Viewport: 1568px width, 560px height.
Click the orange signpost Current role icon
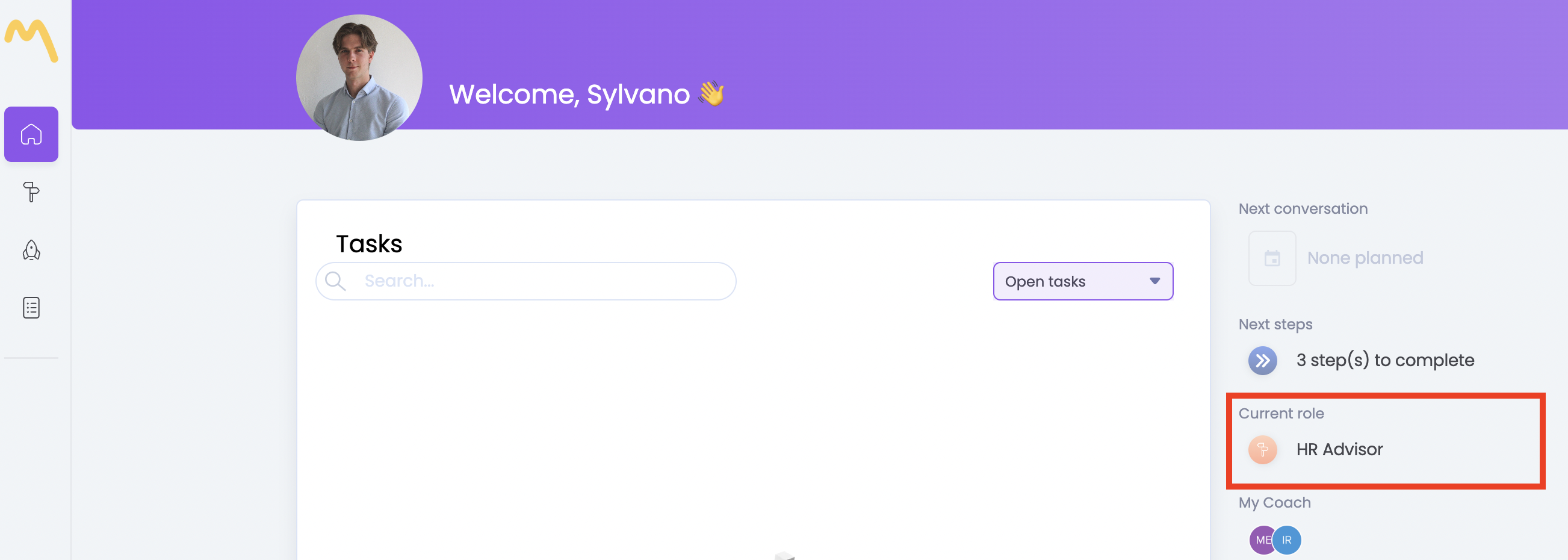pos(1262,450)
